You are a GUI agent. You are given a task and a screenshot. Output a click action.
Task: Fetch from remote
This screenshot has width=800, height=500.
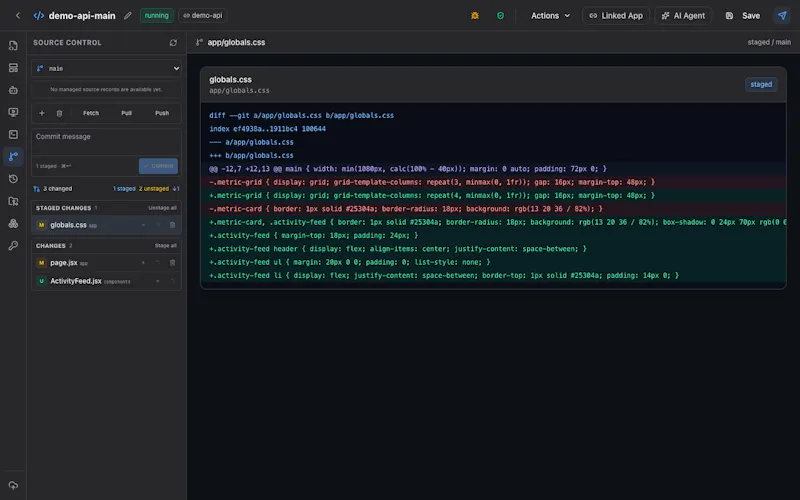pyautogui.click(x=91, y=113)
